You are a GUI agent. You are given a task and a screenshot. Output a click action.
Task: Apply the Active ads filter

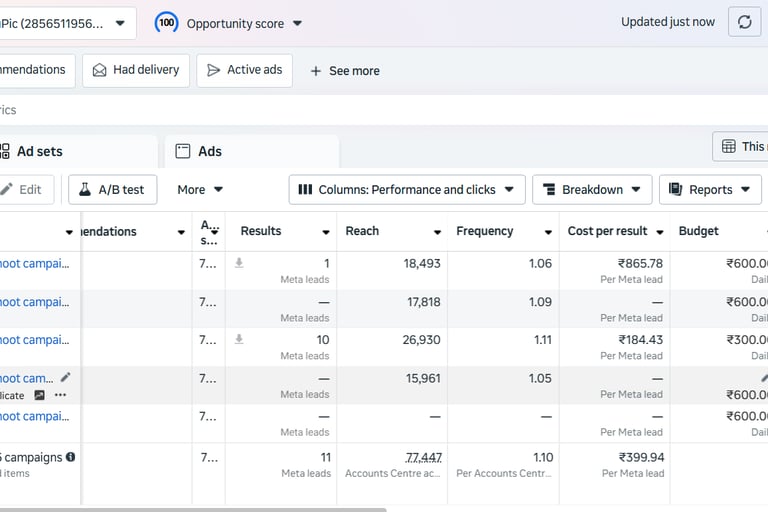244,70
